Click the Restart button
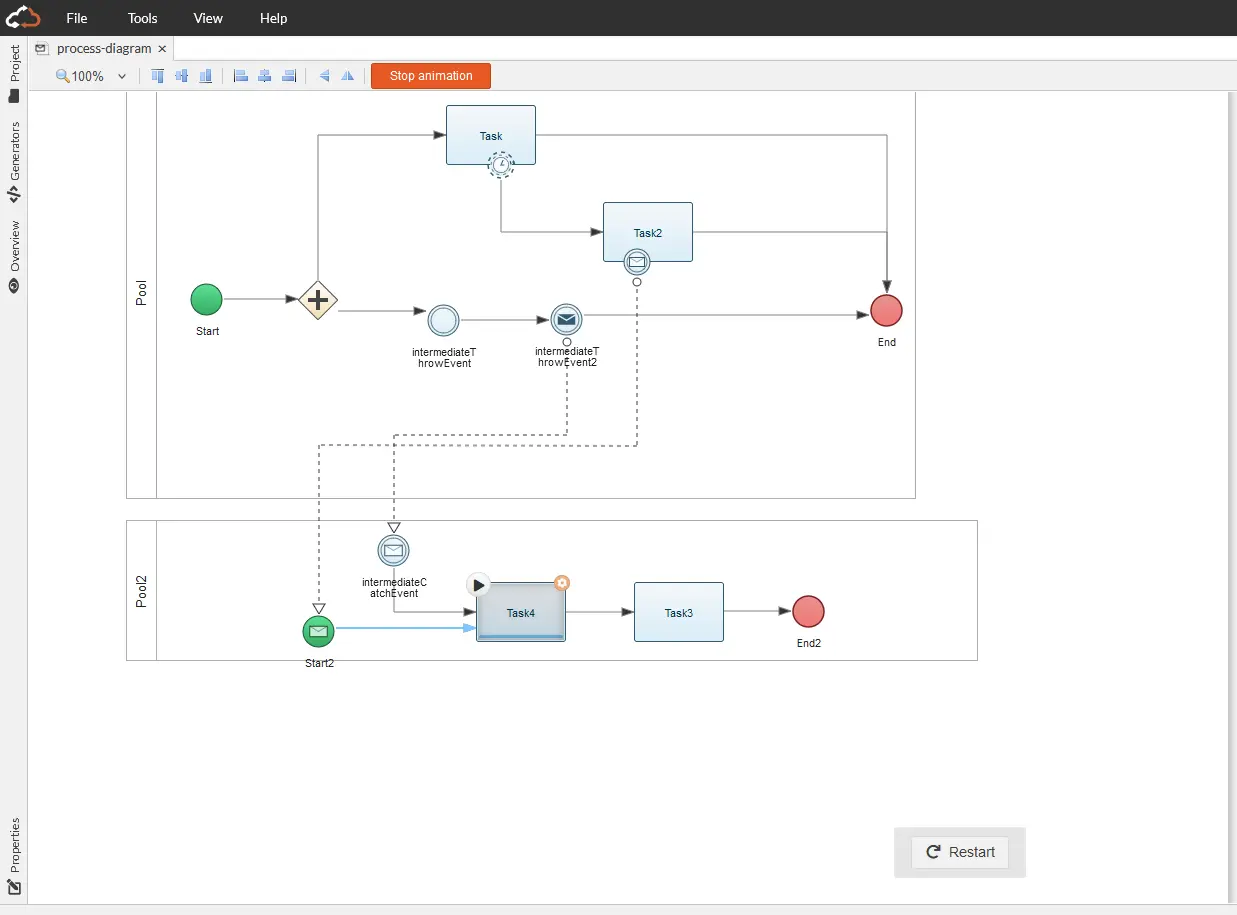Image resolution: width=1237 pixels, height=915 pixels. pos(960,852)
